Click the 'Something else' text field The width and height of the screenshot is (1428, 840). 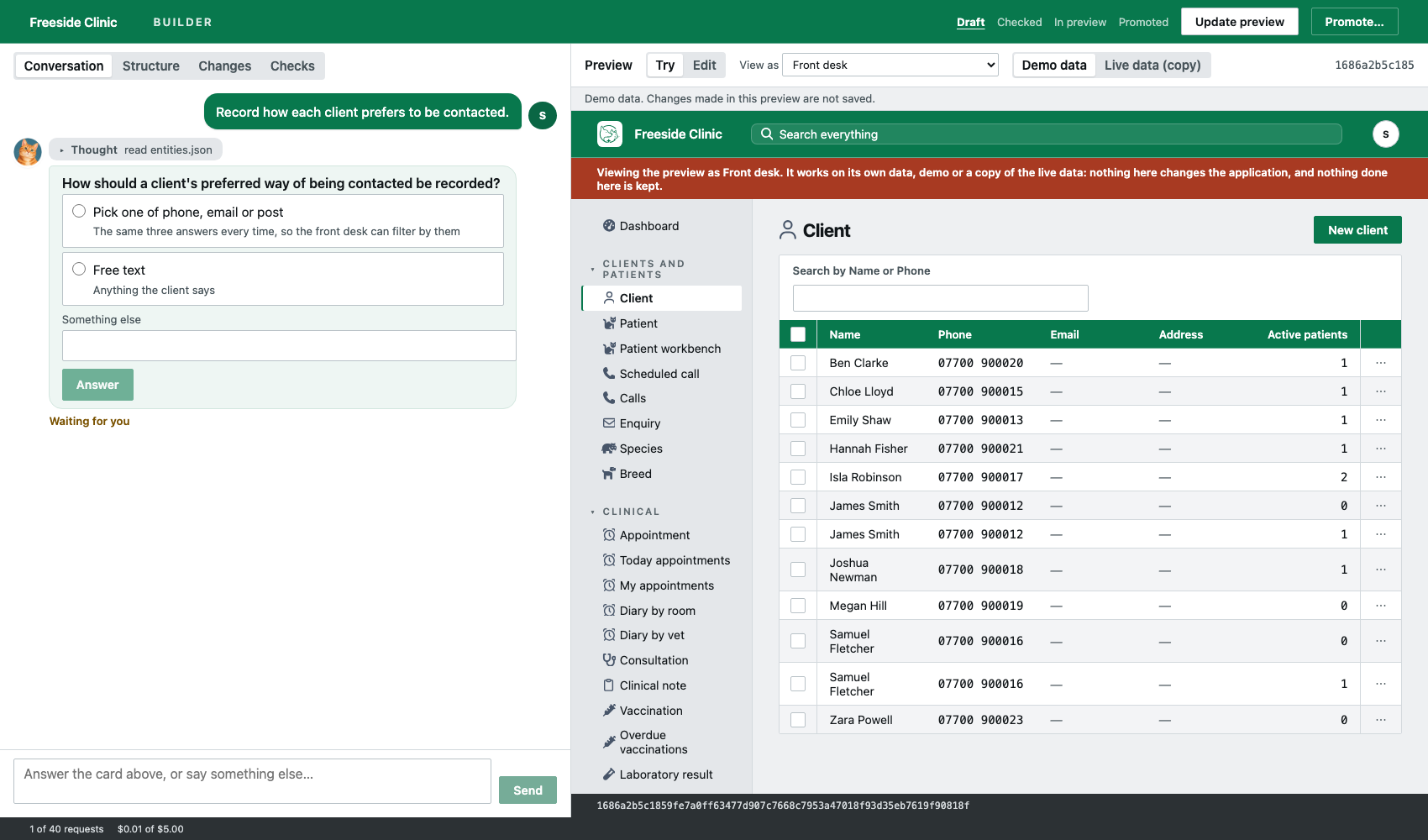point(289,345)
